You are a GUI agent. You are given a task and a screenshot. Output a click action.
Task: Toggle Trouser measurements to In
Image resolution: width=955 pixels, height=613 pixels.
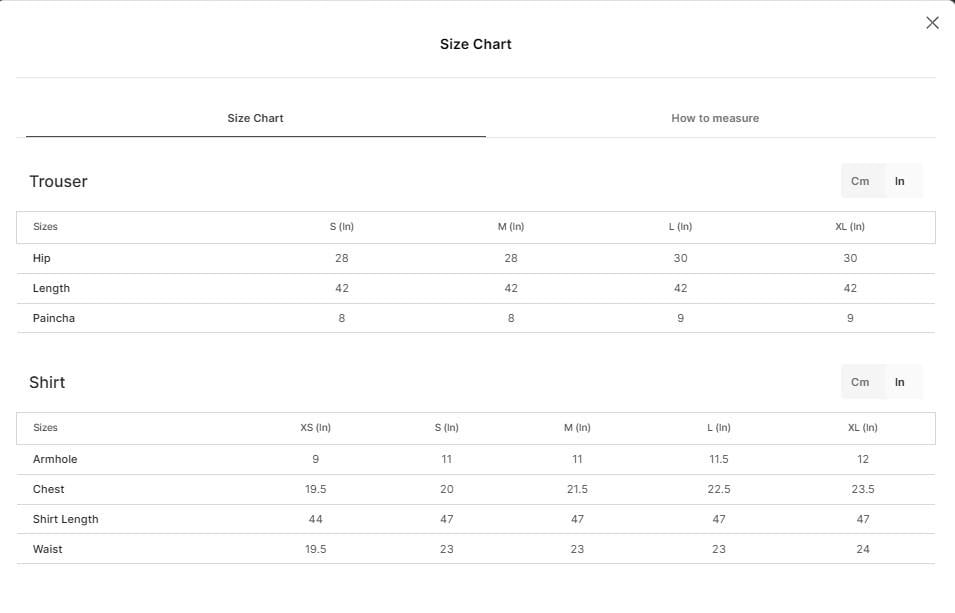coord(900,181)
